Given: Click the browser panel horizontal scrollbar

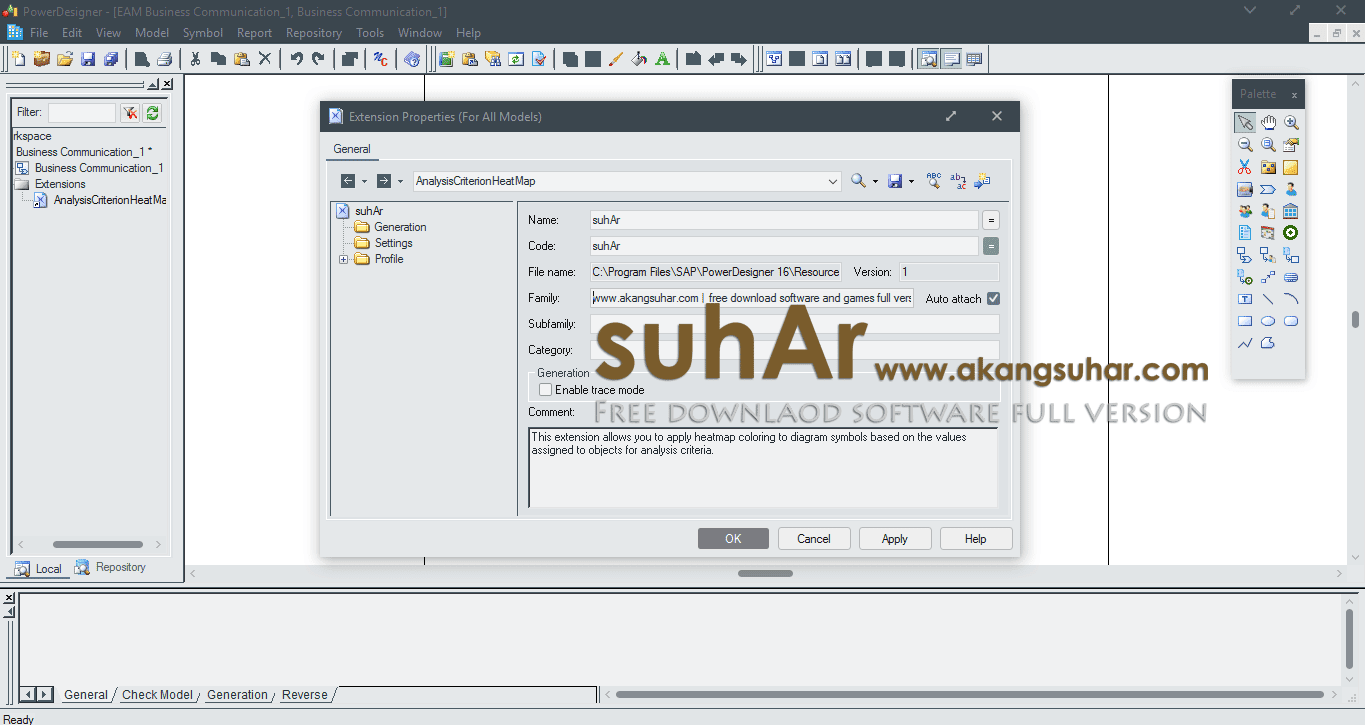Looking at the screenshot, I should (x=98, y=545).
